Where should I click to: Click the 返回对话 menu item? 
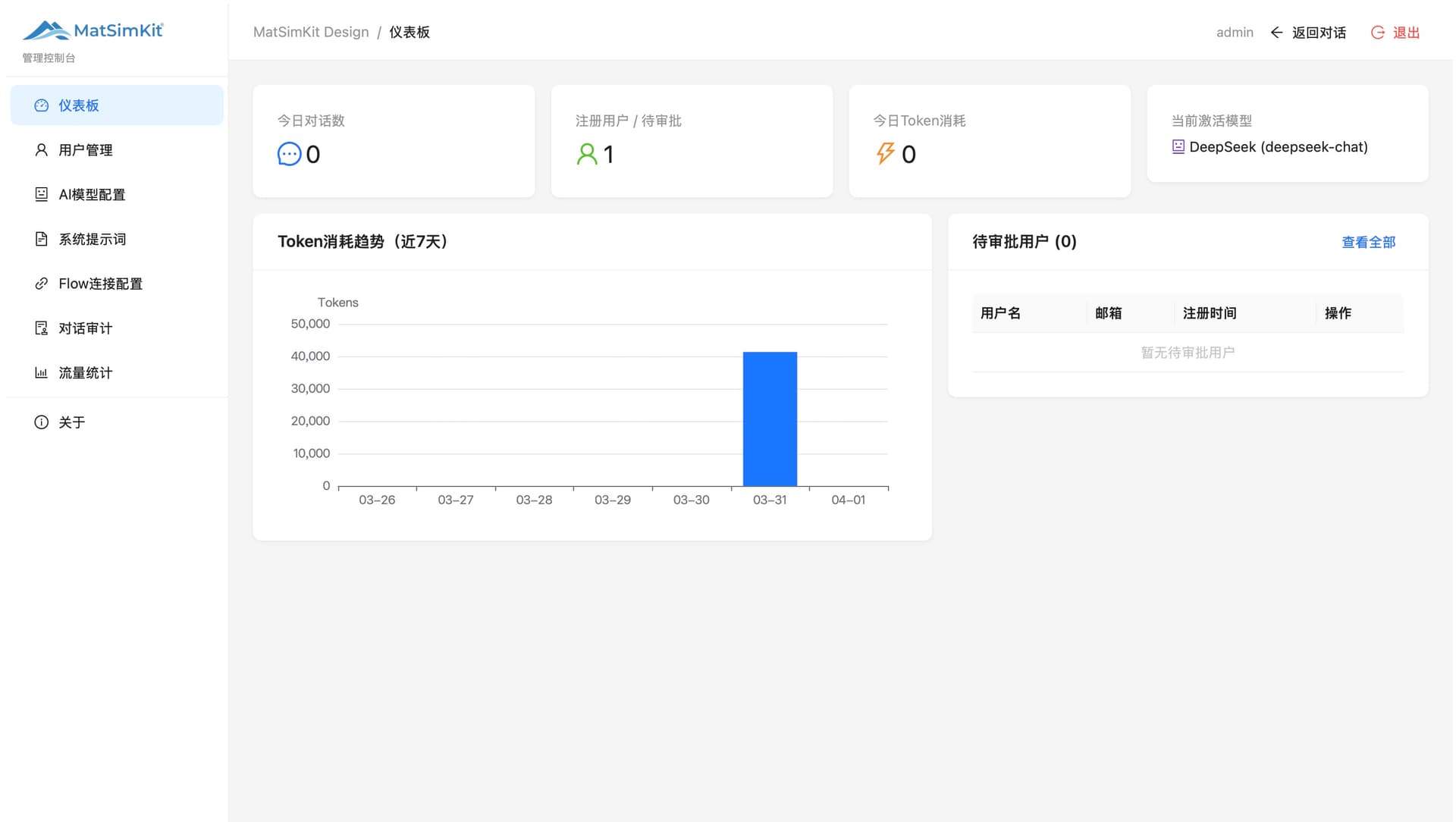[x=1319, y=33]
